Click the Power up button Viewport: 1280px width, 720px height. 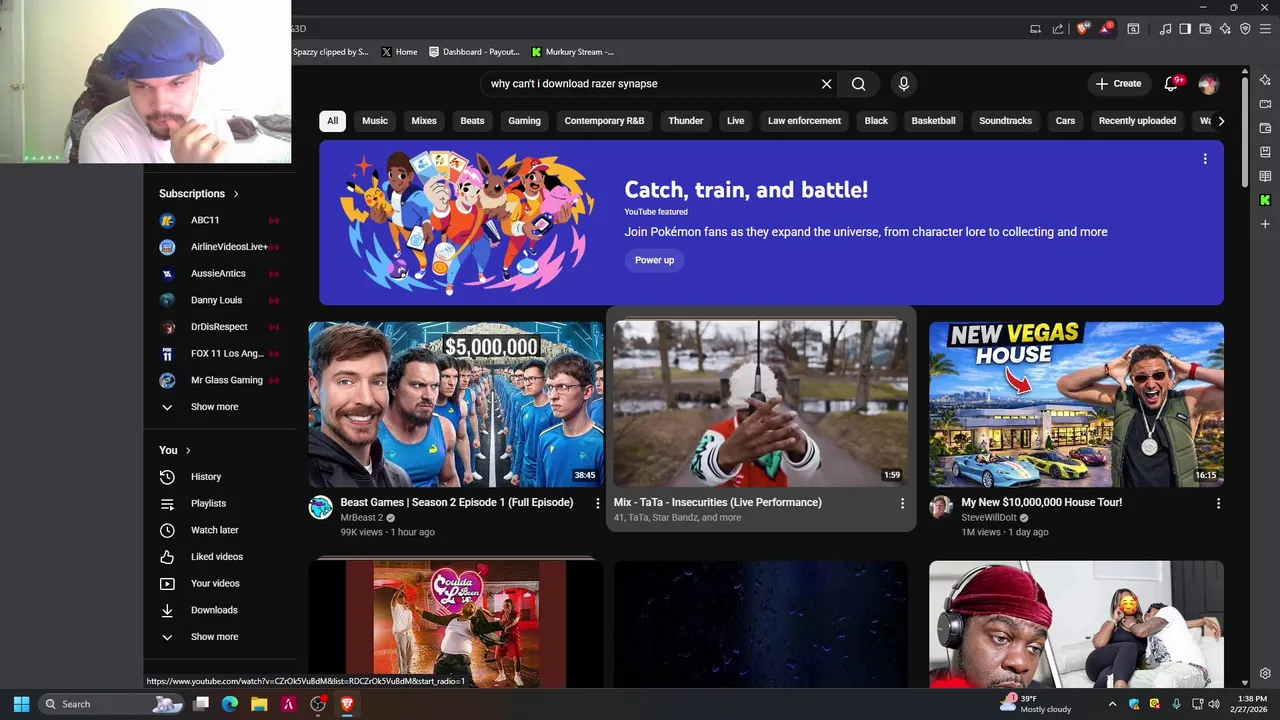pos(654,260)
